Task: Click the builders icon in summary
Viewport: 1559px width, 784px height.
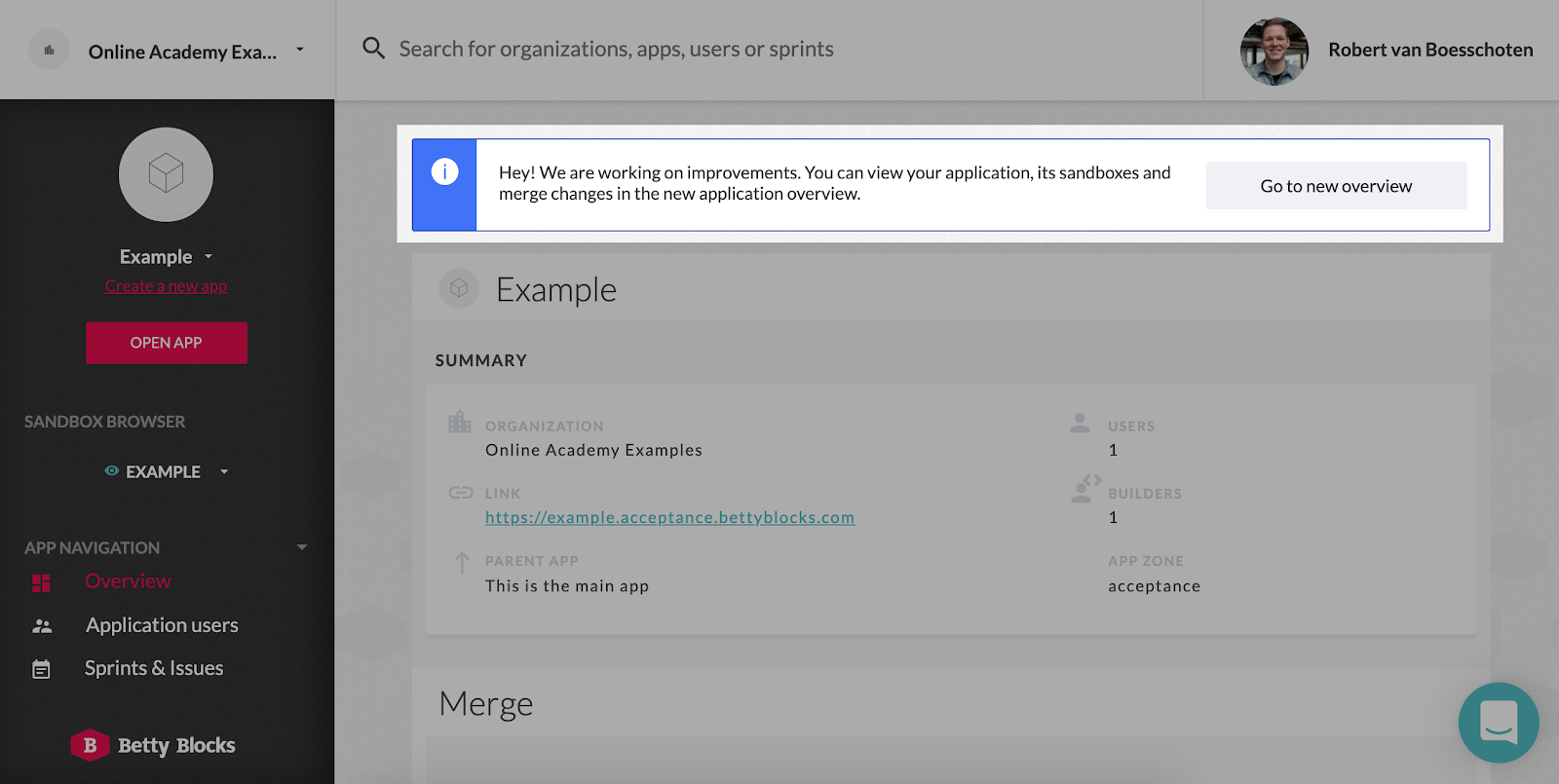Action: coord(1085,489)
